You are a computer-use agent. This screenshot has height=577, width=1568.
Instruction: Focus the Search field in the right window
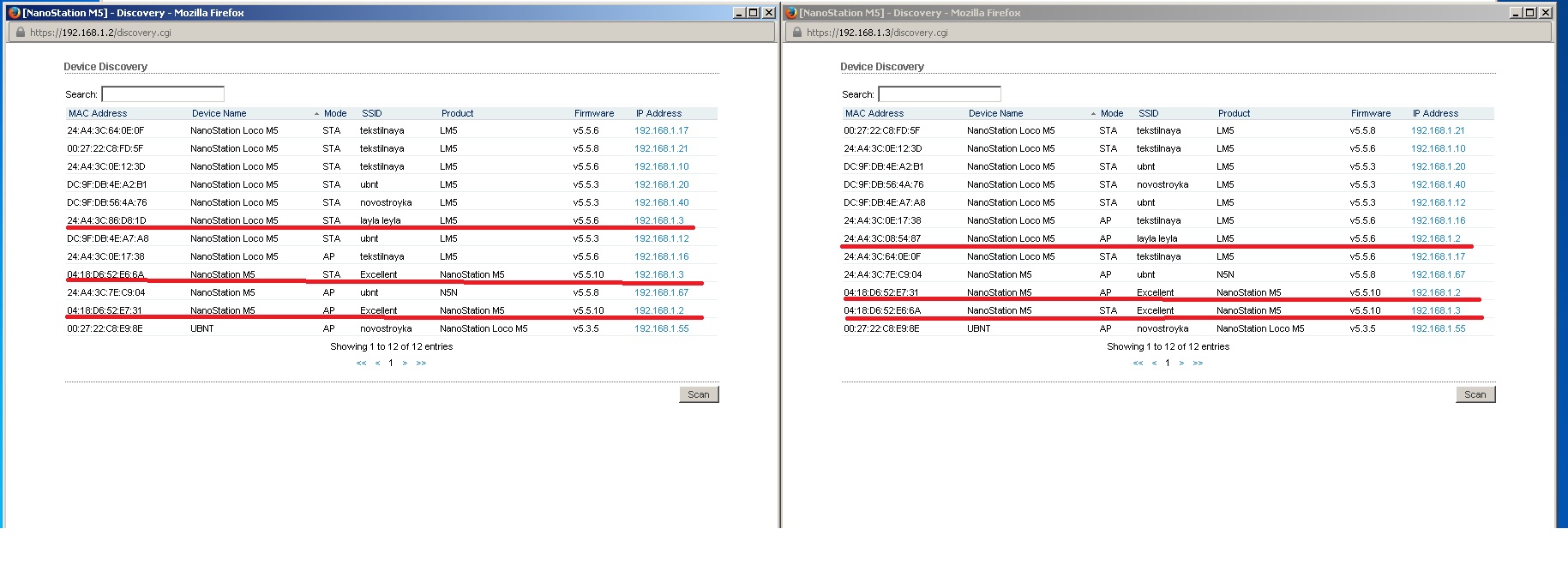coord(940,94)
